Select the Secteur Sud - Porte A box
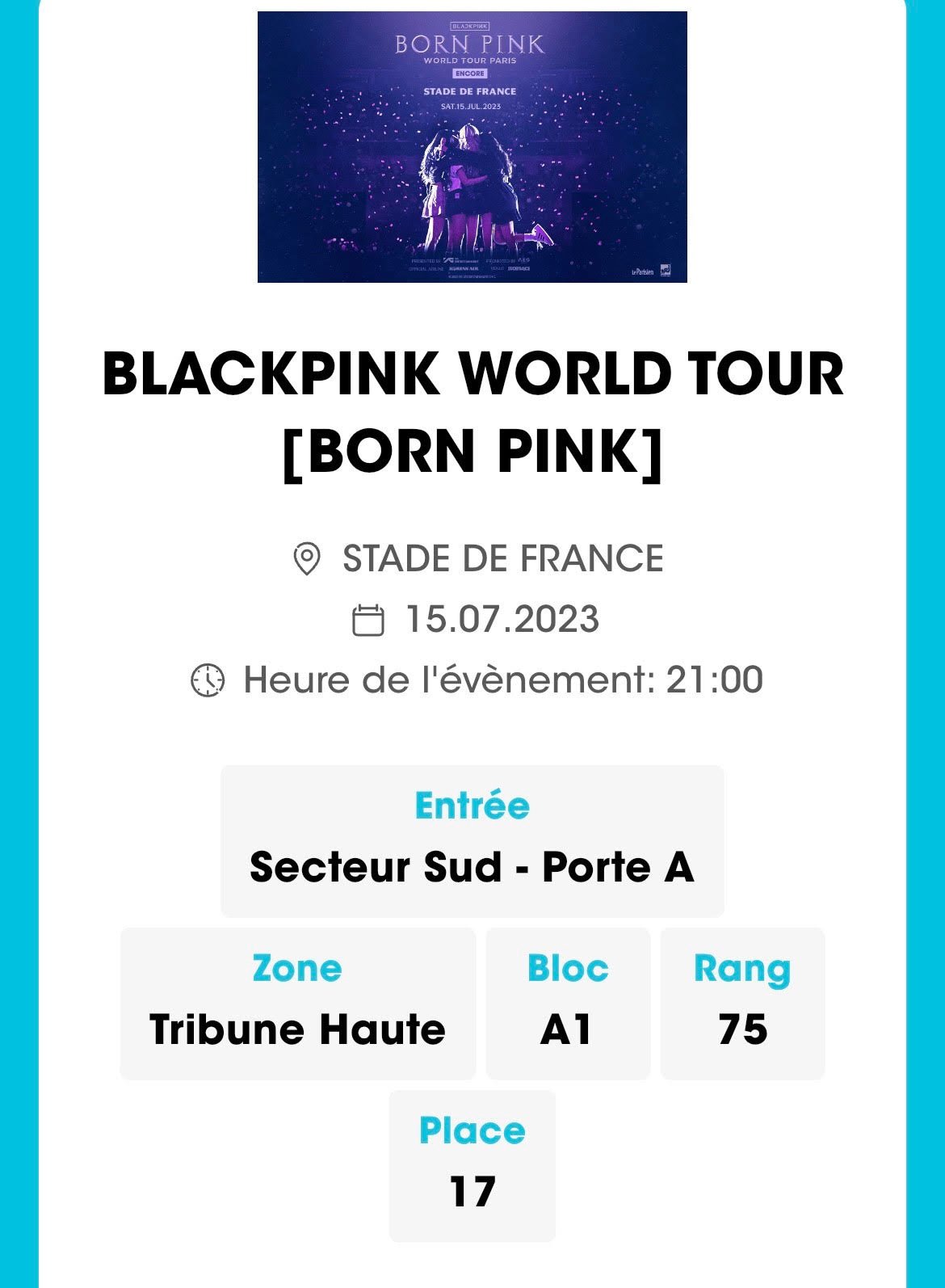The image size is (945, 1288). coord(472,841)
